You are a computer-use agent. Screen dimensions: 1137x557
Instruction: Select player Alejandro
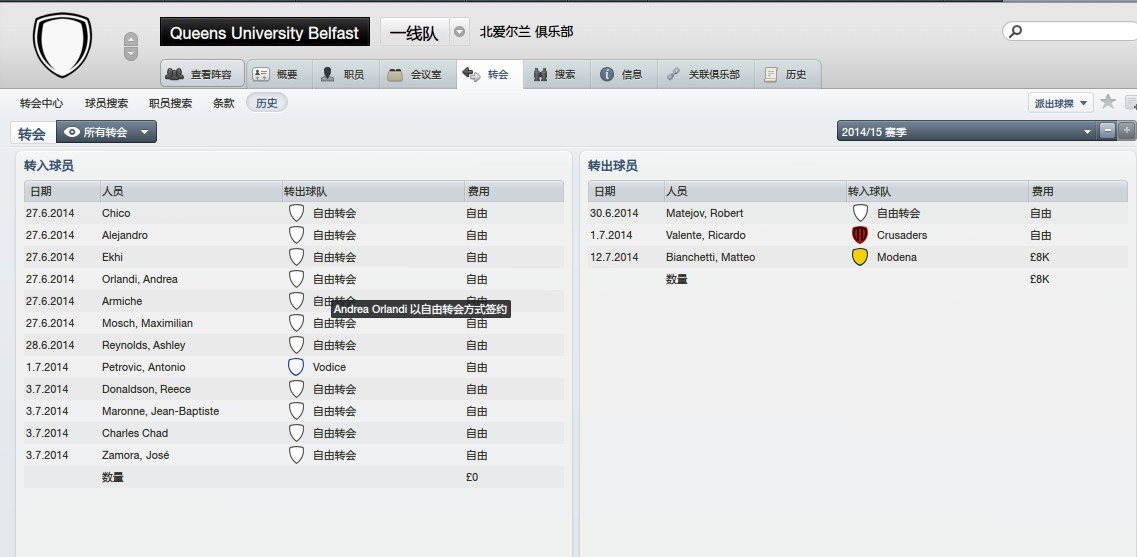(x=125, y=235)
